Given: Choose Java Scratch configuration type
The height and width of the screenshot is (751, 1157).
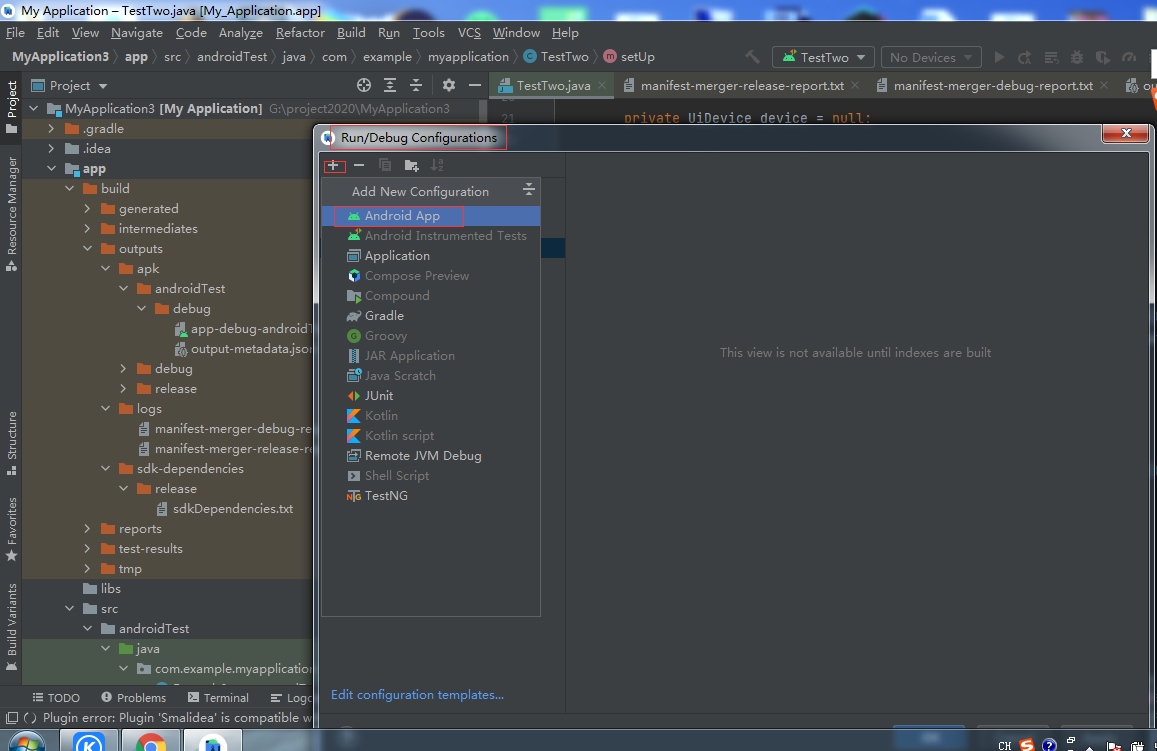Looking at the screenshot, I should point(431,376).
